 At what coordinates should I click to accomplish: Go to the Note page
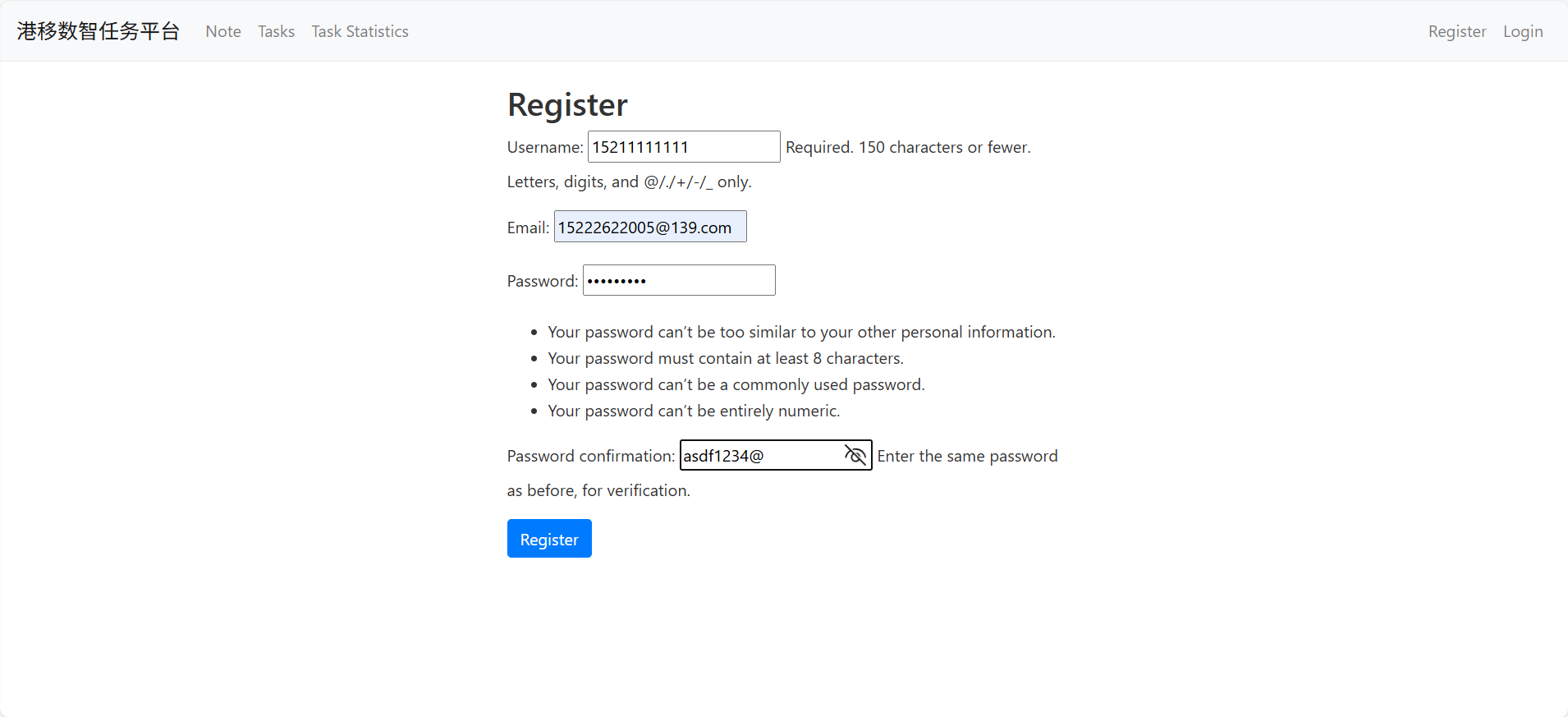pos(223,31)
